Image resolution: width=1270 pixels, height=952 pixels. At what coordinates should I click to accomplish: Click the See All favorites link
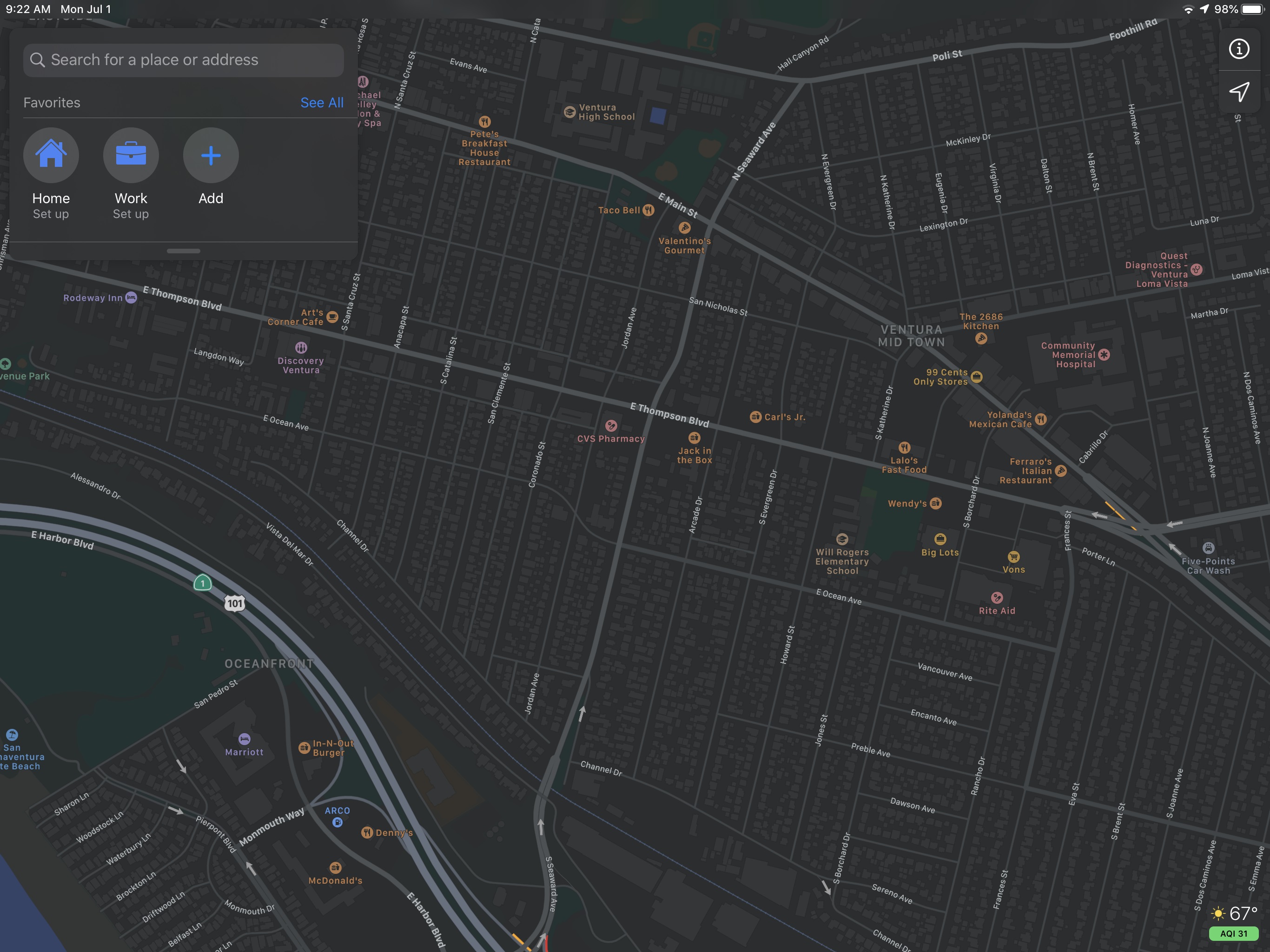322,103
